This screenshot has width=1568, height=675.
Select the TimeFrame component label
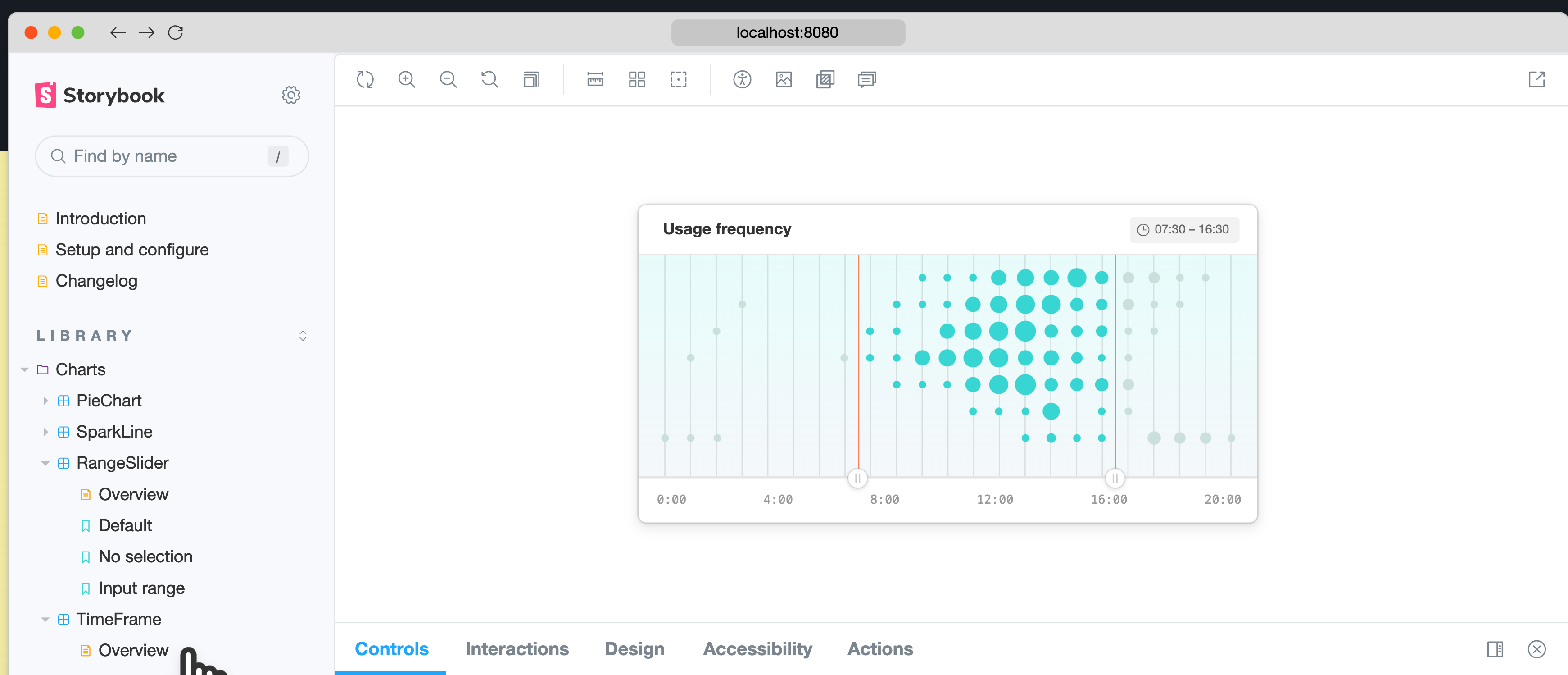[x=119, y=619]
